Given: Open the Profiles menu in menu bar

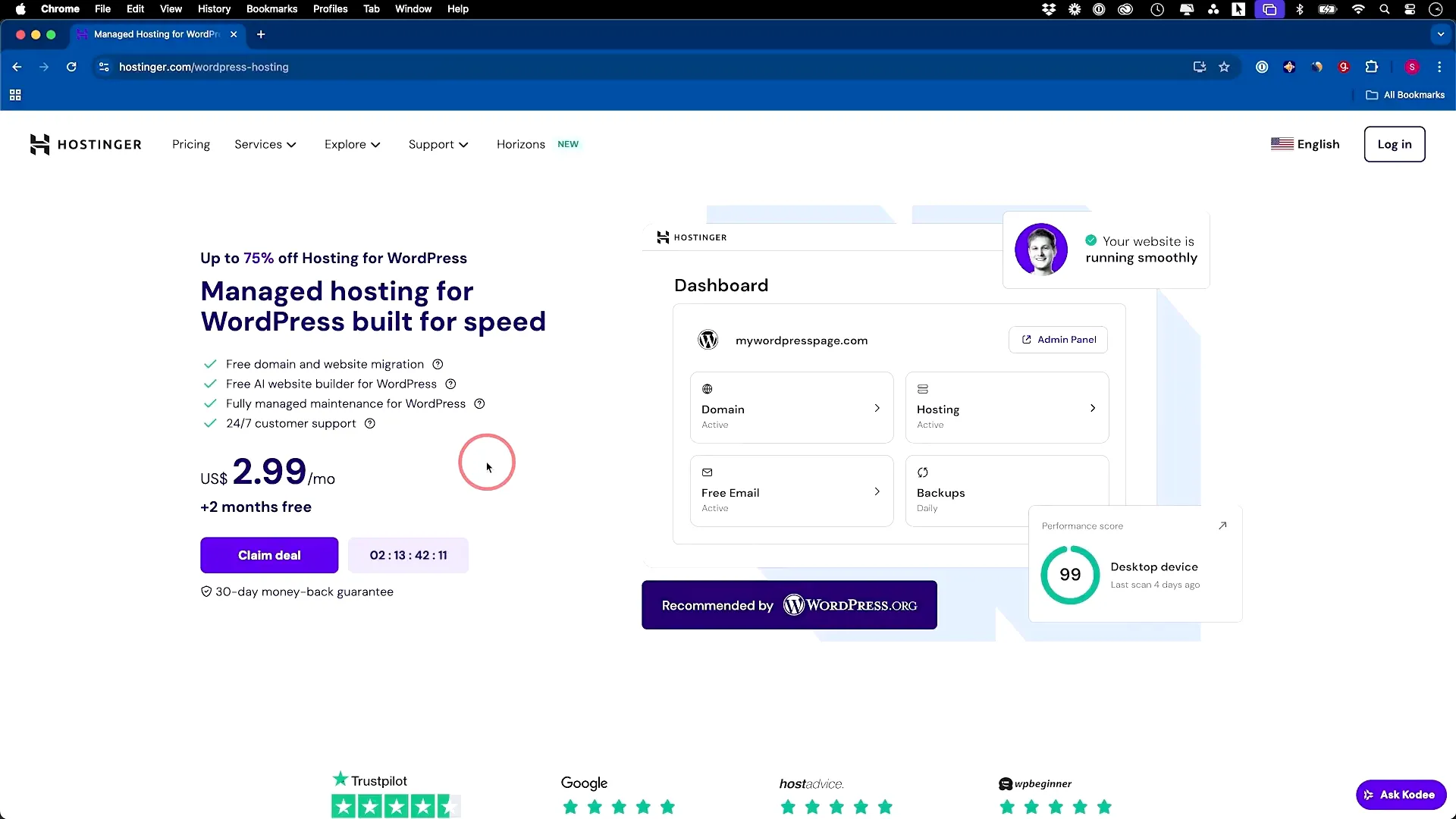Looking at the screenshot, I should (330, 9).
